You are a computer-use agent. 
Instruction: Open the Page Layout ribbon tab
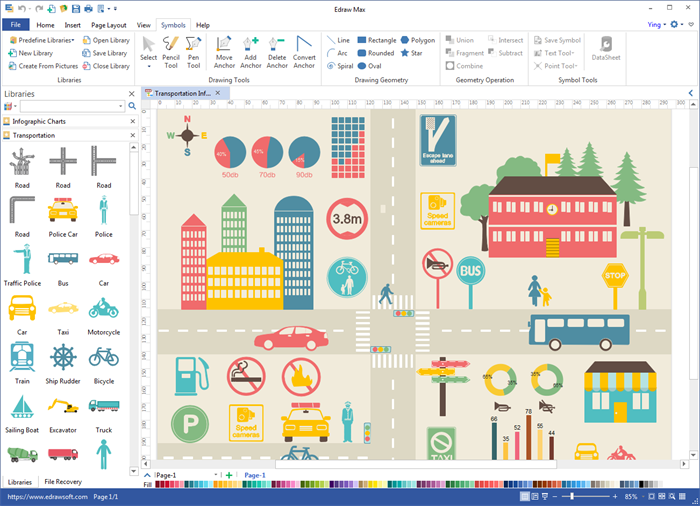pyautogui.click(x=109, y=24)
